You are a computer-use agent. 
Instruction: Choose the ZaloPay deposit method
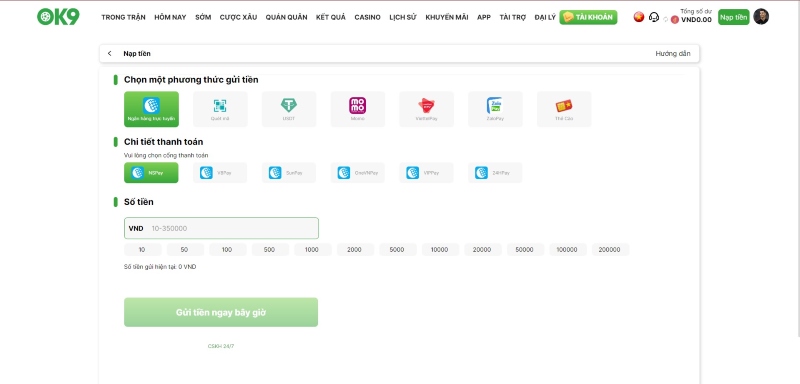pos(495,109)
